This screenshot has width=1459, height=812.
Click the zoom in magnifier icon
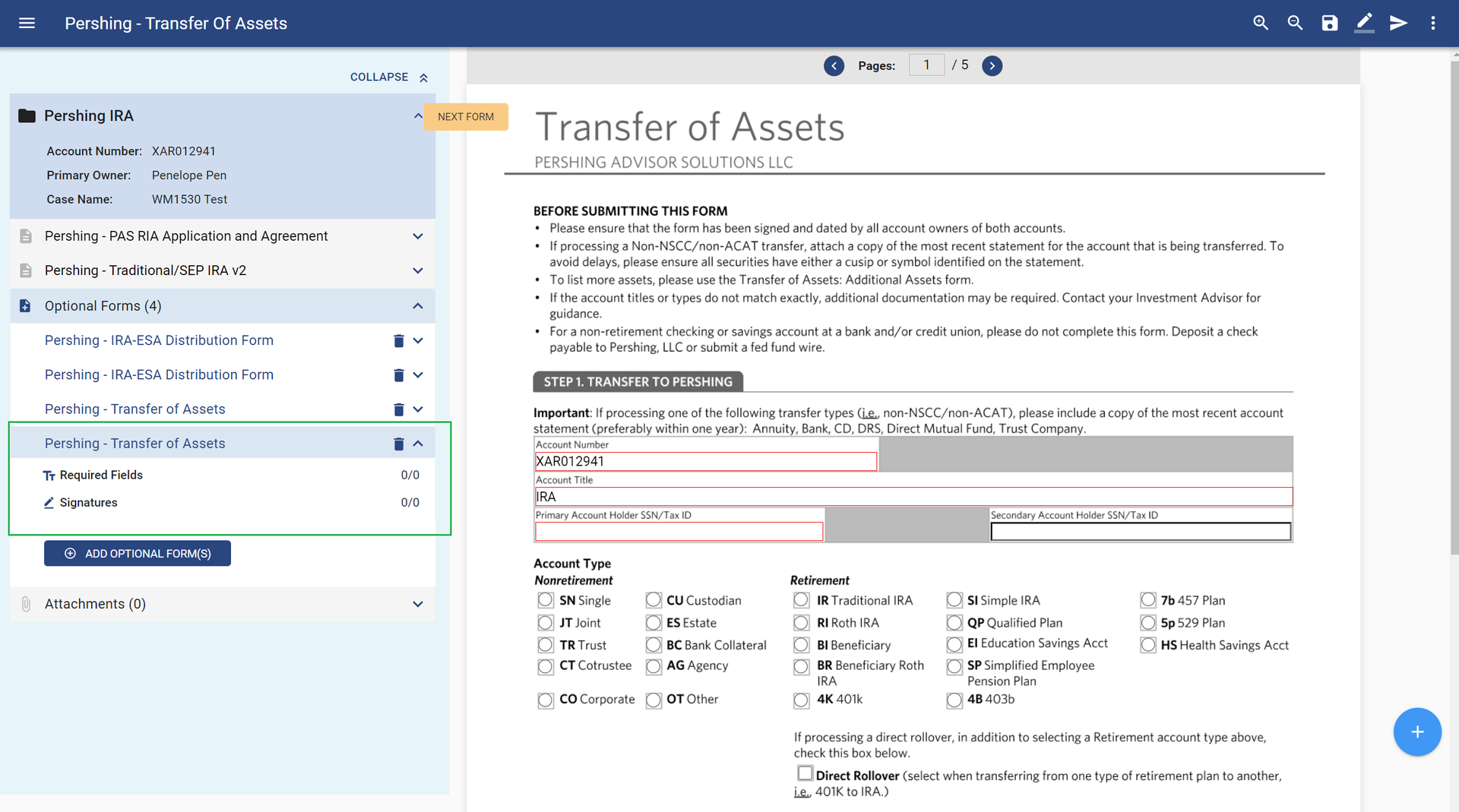1261,23
